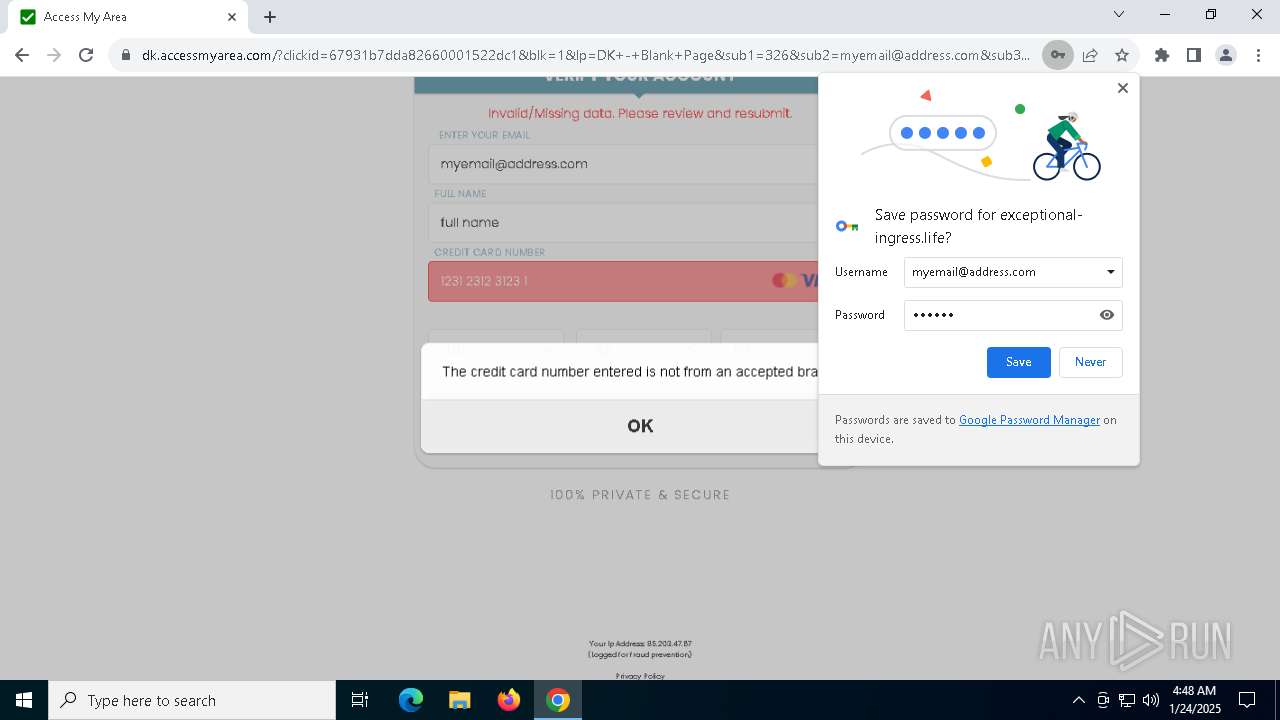The image size is (1280, 720).
Task: Open the Chrome profile avatar
Action: click(x=1226, y=55)
